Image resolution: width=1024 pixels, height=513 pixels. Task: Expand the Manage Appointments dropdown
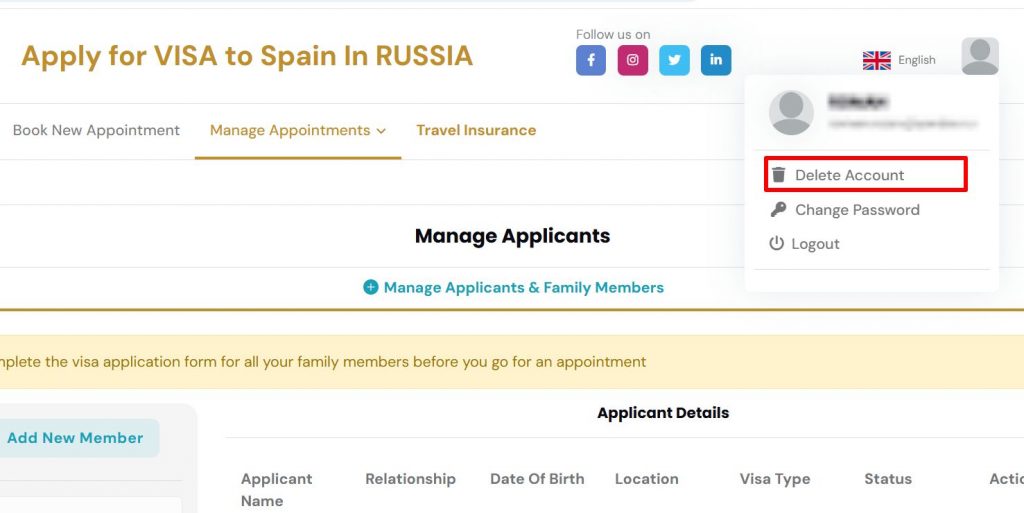coord(298,131)
